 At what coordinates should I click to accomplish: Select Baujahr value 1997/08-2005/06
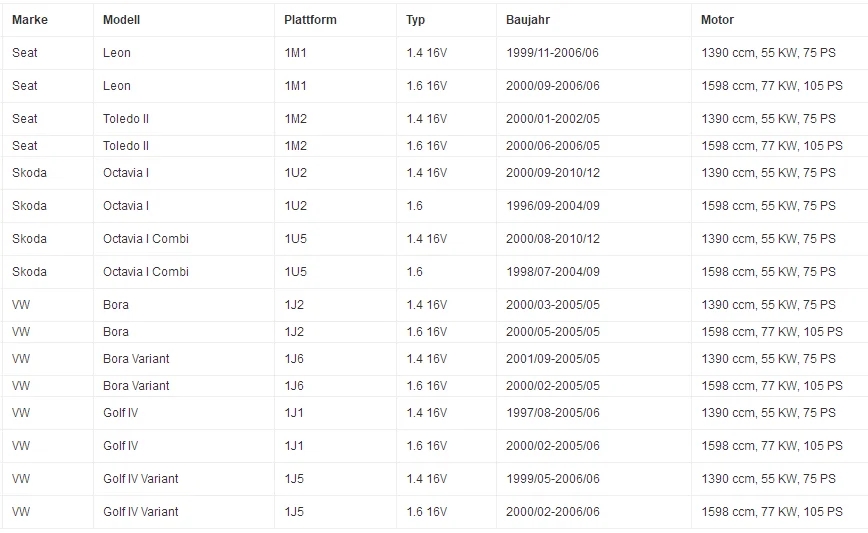552,413
